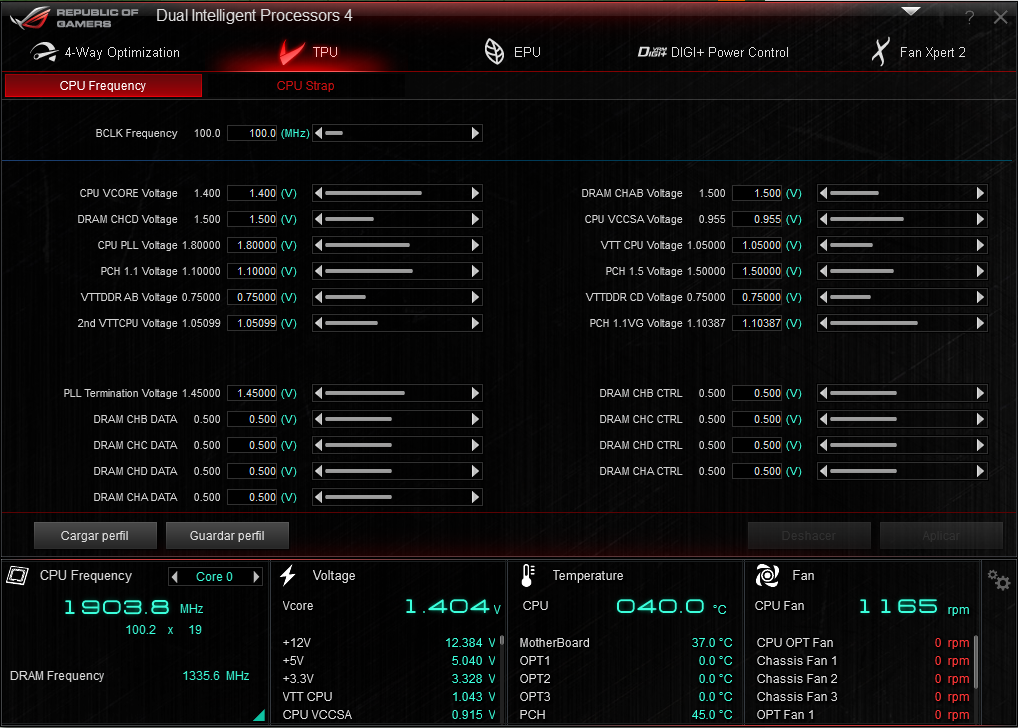Increase DRAM CHCD Voltage right arrow

pos(475,220)
